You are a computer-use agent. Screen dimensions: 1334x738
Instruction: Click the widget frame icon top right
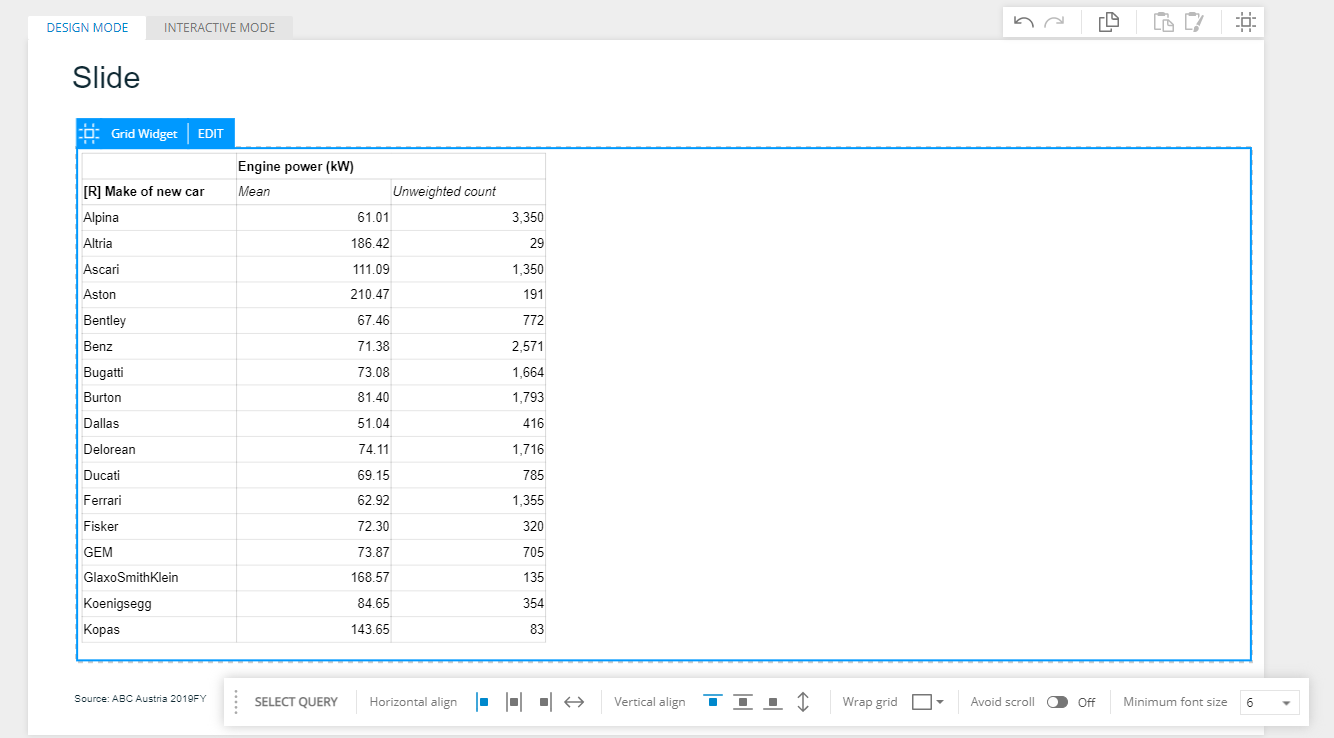coord(1245,22)
